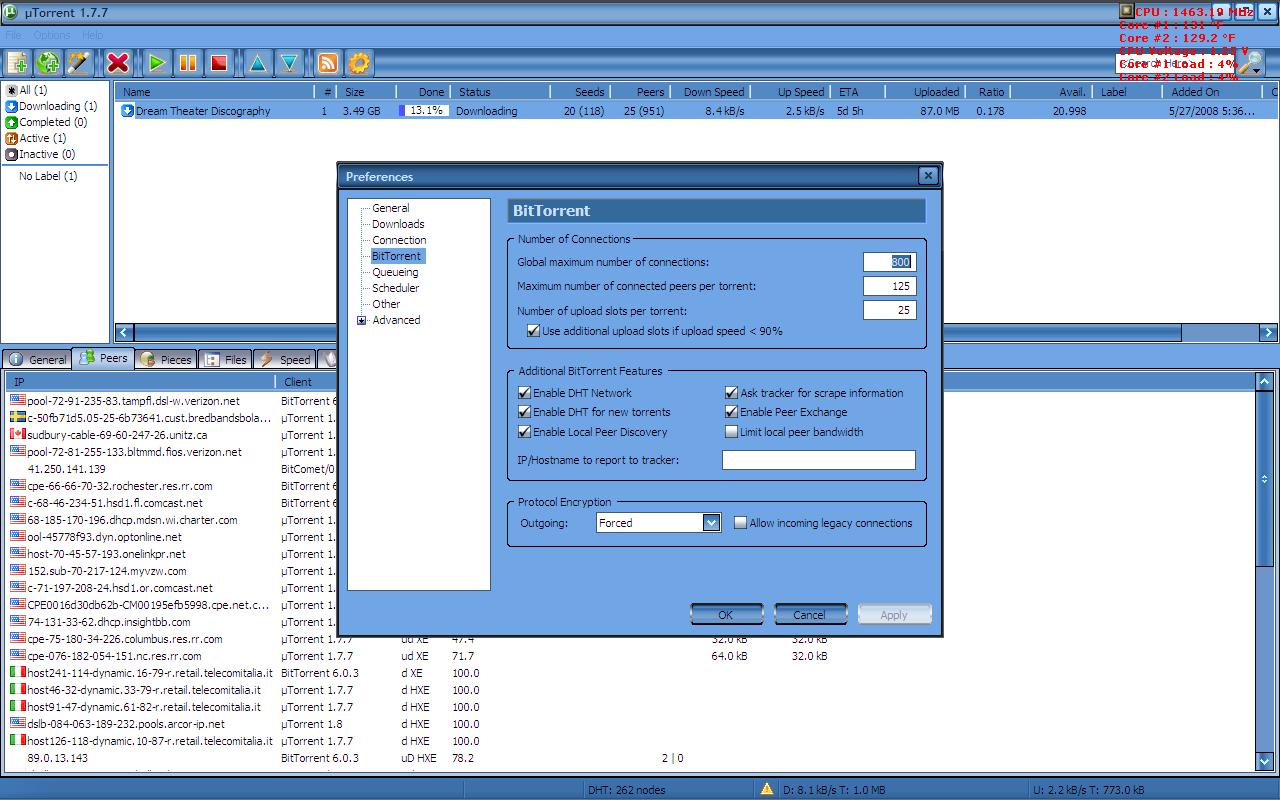Switch to the Speed tab
The width and height of the screenshot is (1280, 800).
tap(285, 359)
